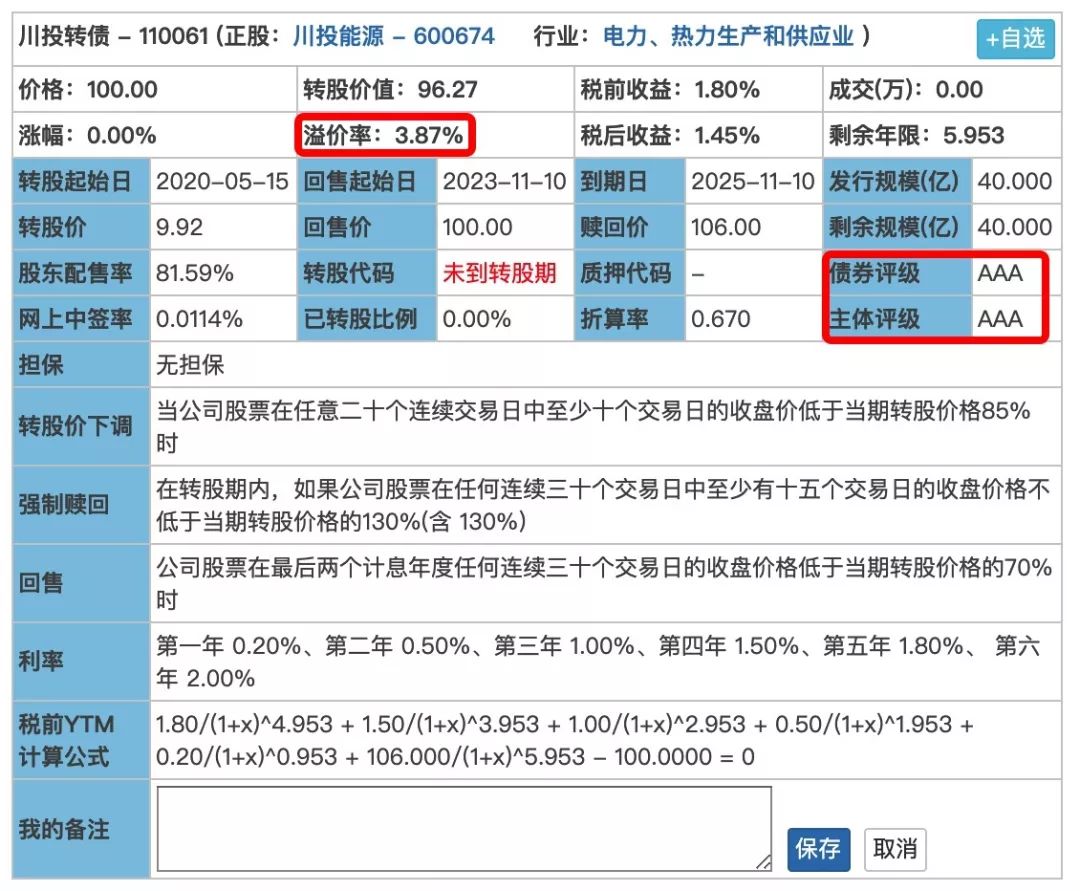
Task: Click the red 未到转股期 text
Action: pyautogui.click(x=499, y=273)
